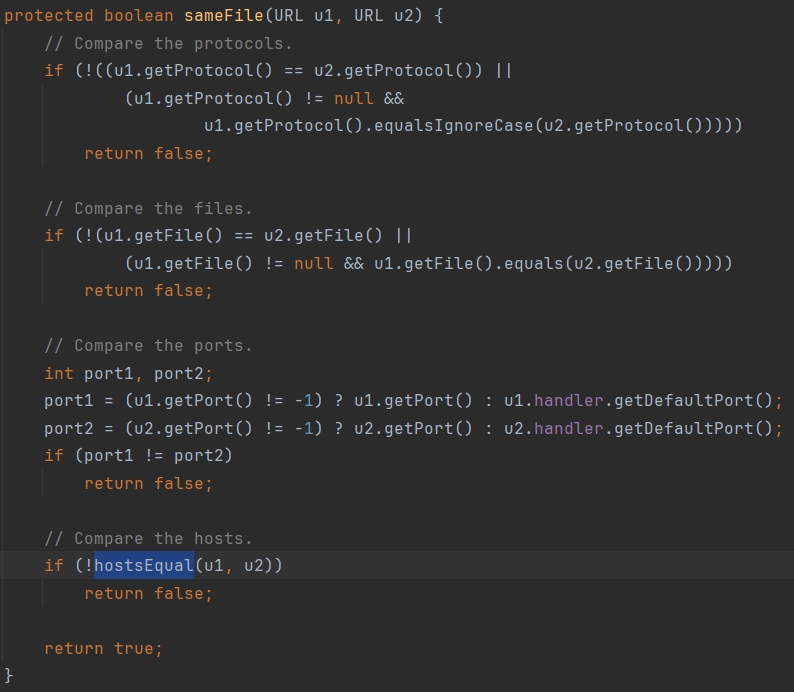Click the 'boolean' return type
794x692 pixels.
139,16
